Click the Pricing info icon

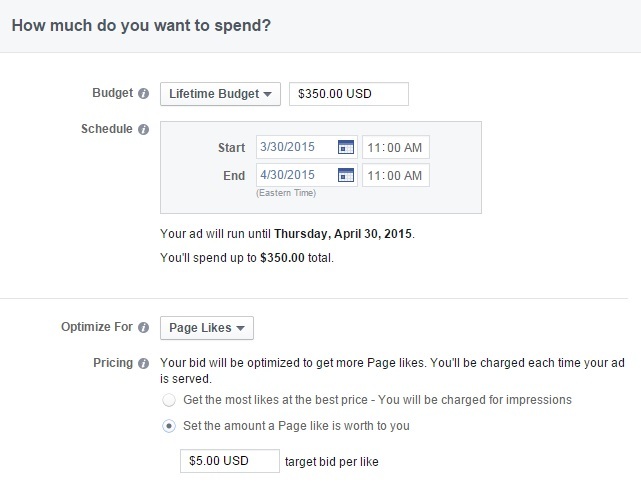pyautogui.click(x=143, y=363)
